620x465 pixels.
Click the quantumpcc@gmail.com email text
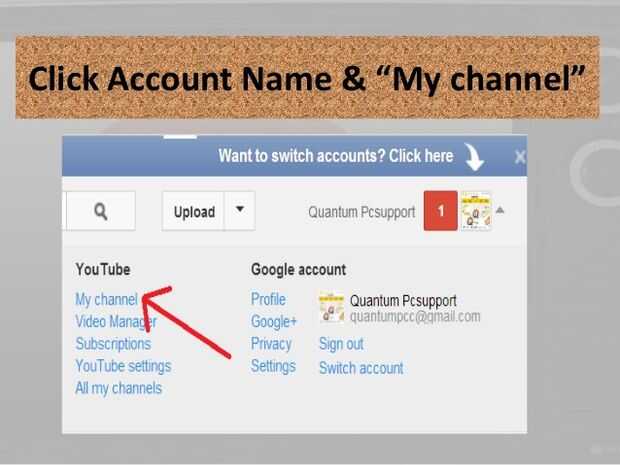point(415,316)
